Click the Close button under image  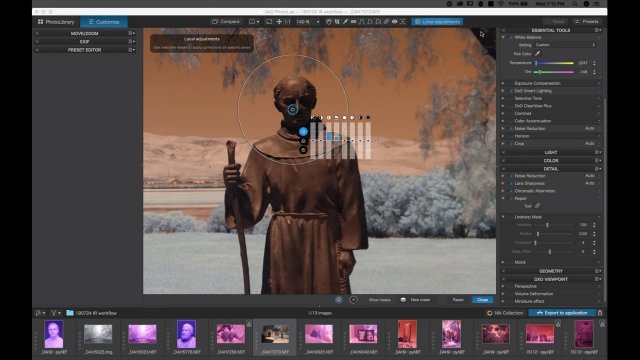pyautogui.click(x=482, y=300)
